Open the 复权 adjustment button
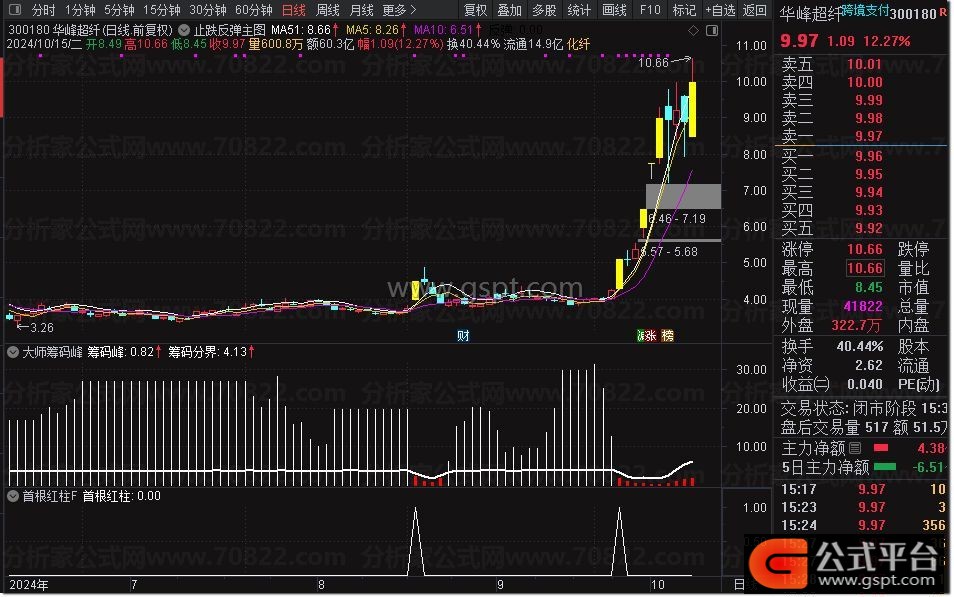 475,10
